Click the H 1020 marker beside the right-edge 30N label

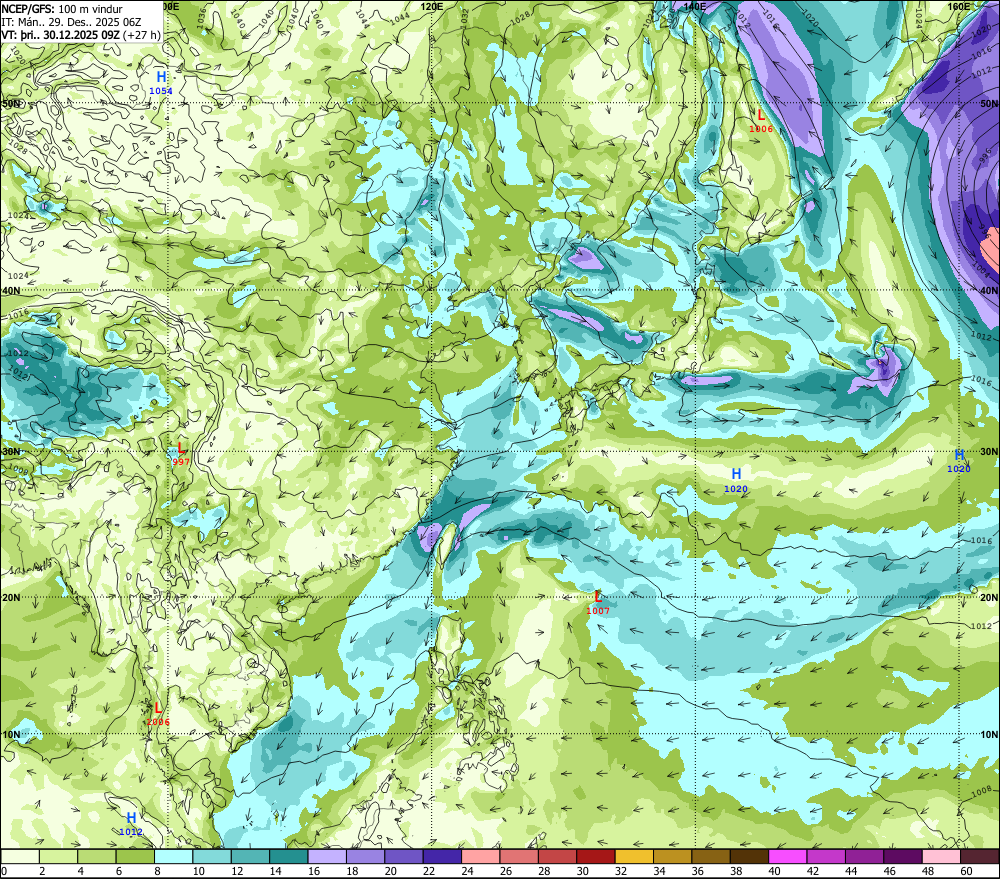click(959, 461)
